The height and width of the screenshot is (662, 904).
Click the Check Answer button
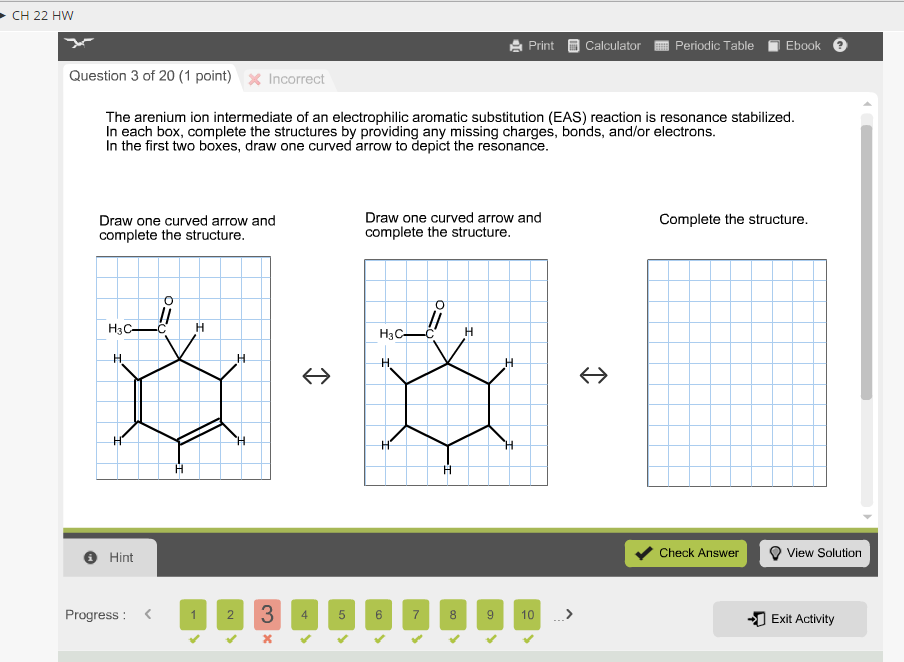685,553
